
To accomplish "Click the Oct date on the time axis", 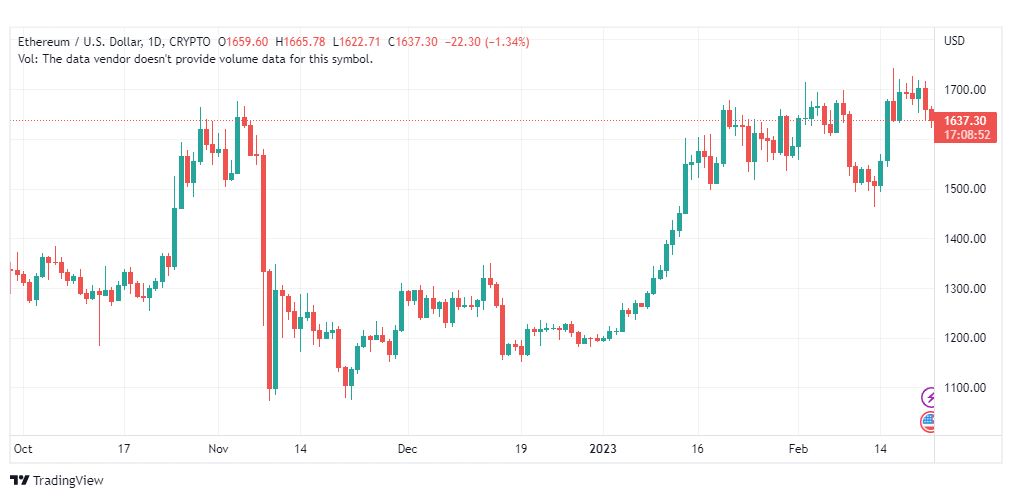I will pyautogui.click(x=23, y=450).
